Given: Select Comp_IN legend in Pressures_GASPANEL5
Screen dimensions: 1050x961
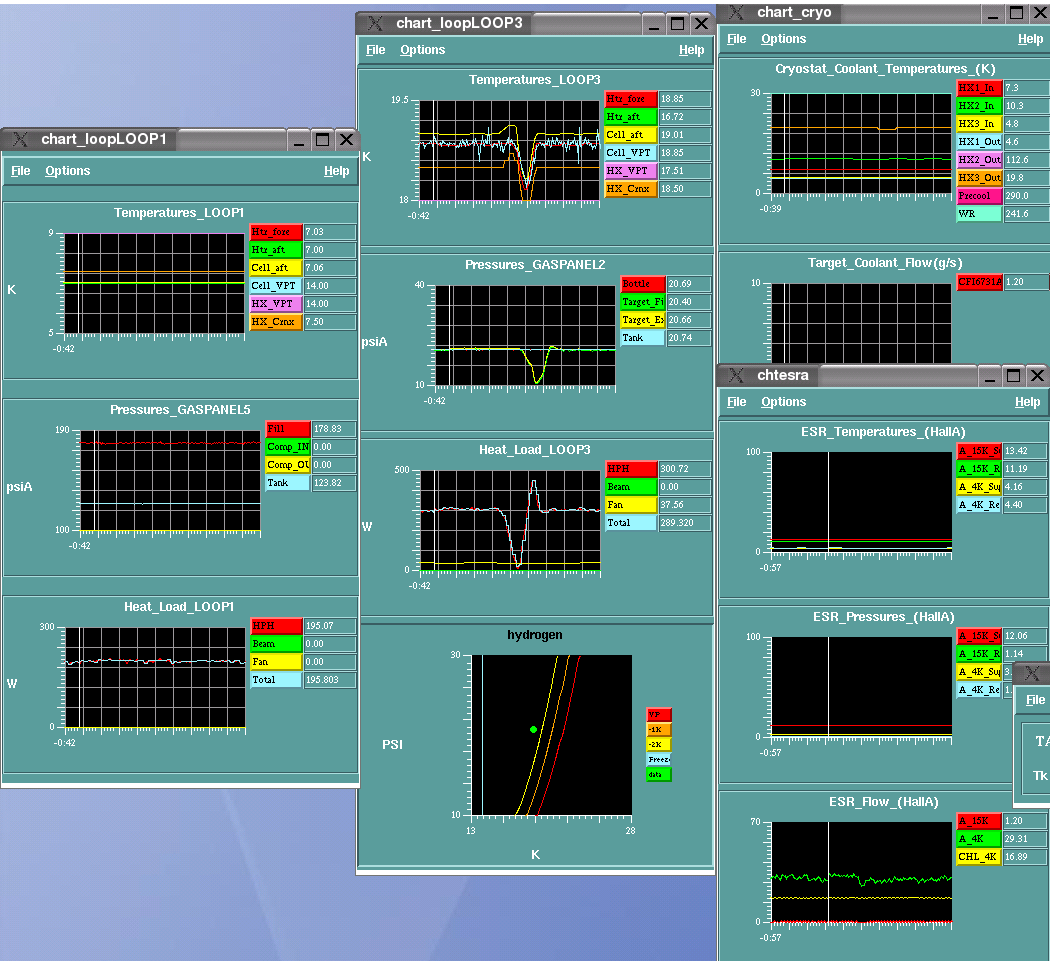Looking at the screenshot, I should [x=288, y=447].
